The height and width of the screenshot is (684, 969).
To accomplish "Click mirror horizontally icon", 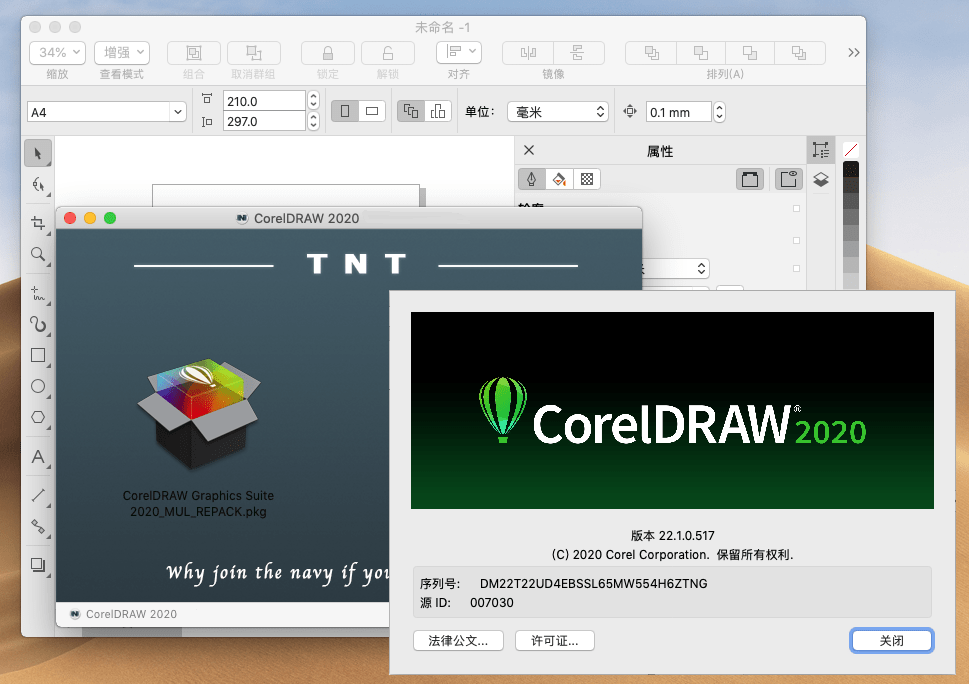I will click(x=528, y=53).
